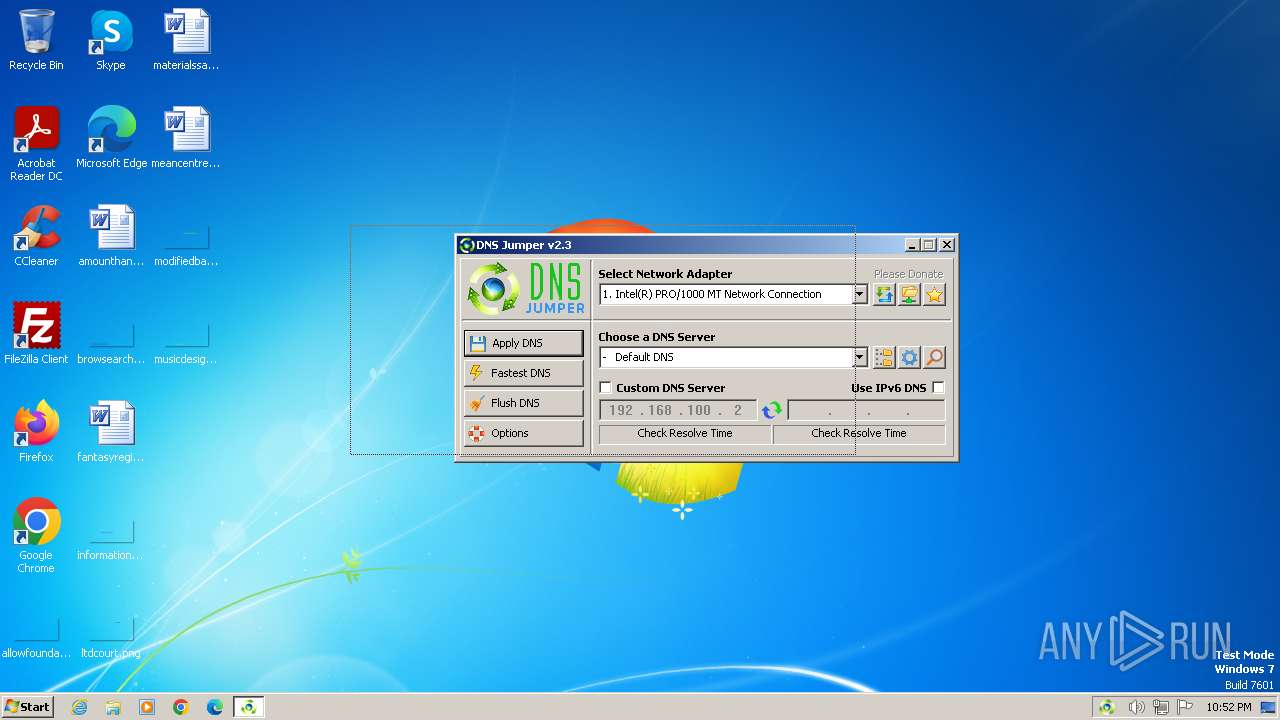This screenshot has height=720, width=1280.
Task: Select the meancentre Word document icon
Action: (186, 138)
